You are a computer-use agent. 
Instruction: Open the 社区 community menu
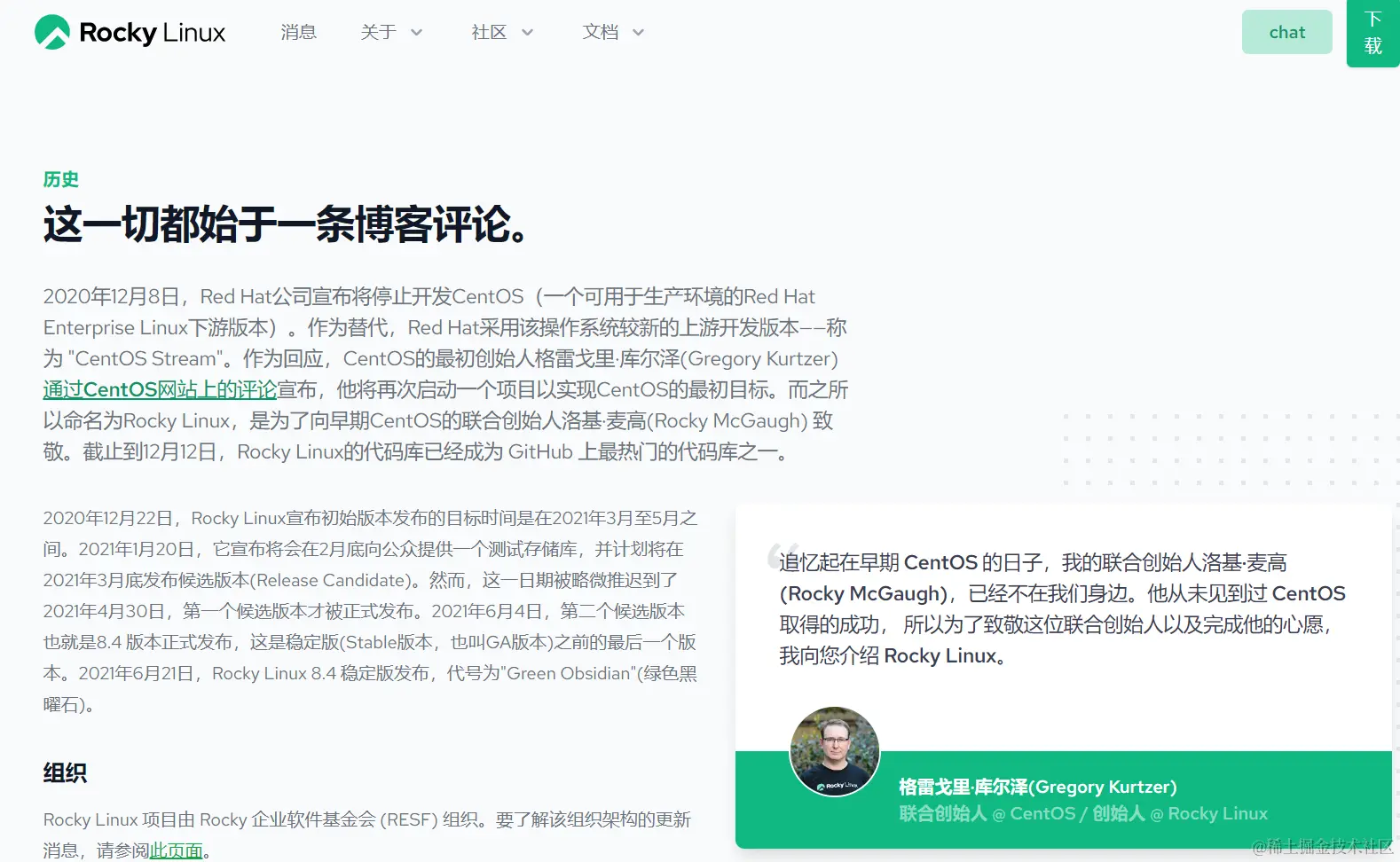[489, 32]
